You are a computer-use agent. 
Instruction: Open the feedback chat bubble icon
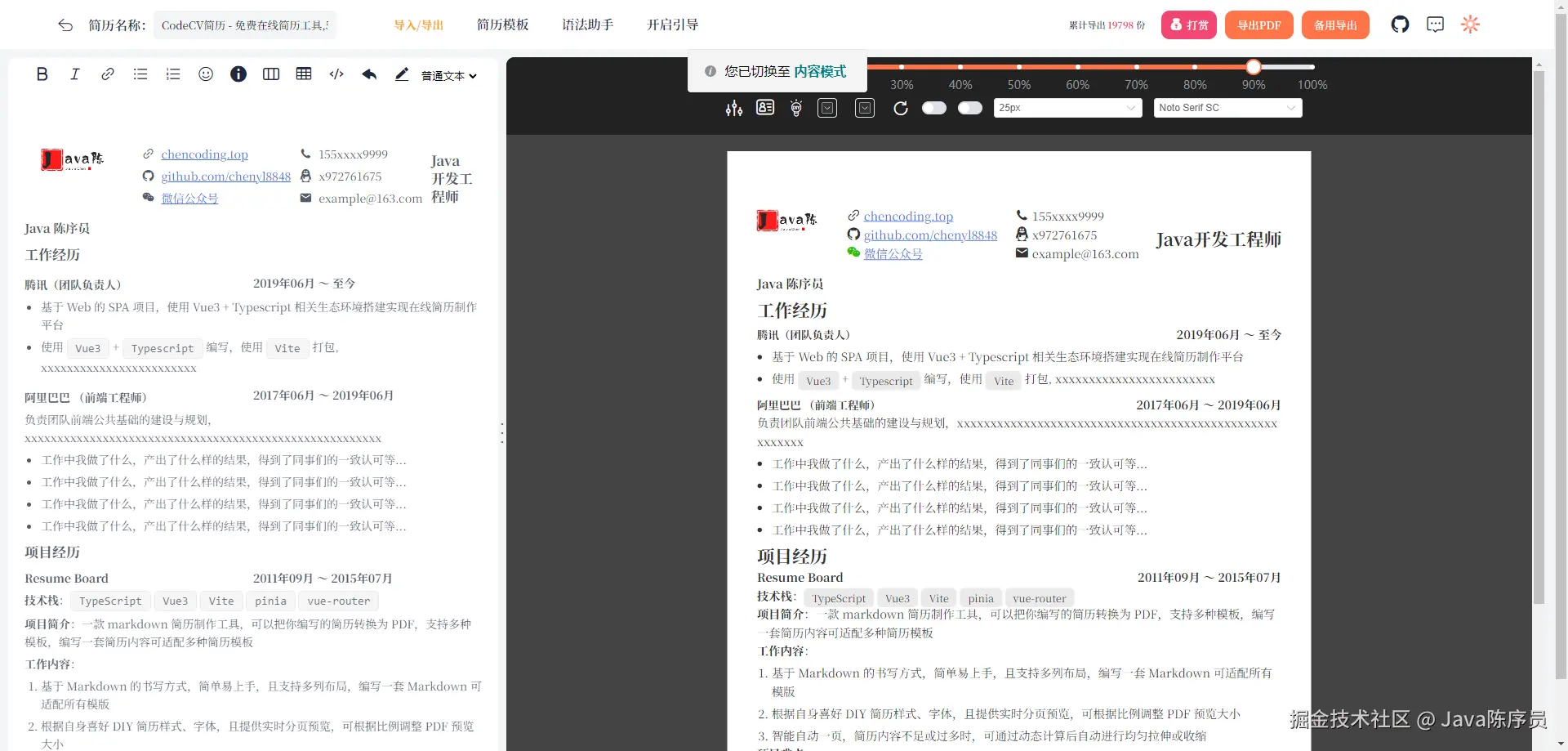1435,25
